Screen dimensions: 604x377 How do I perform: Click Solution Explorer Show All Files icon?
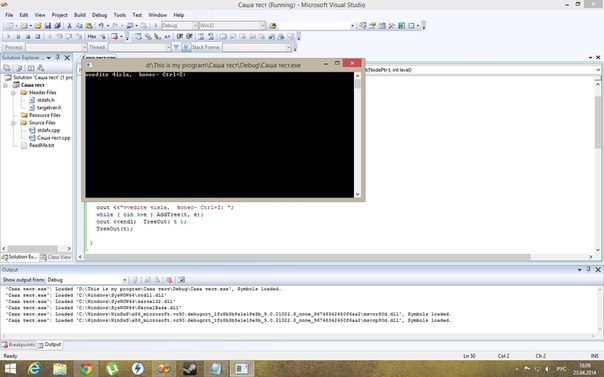[x=19, y=68]
